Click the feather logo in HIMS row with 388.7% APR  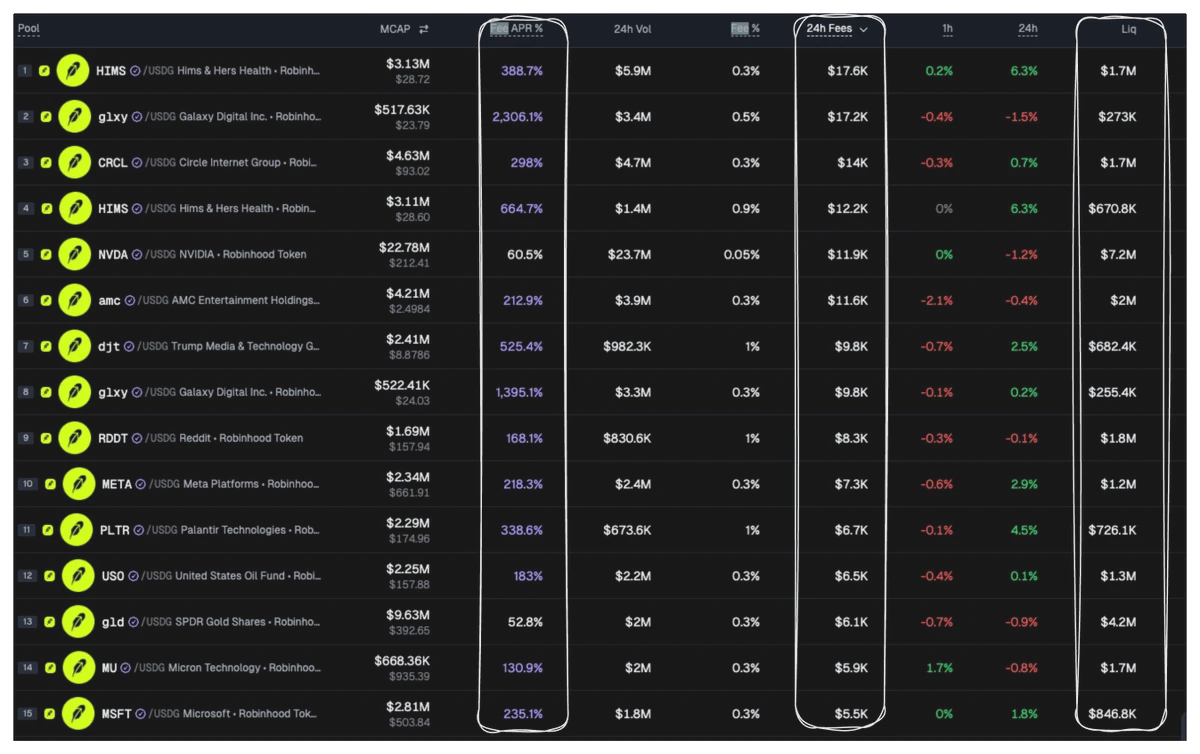(74, 71)
